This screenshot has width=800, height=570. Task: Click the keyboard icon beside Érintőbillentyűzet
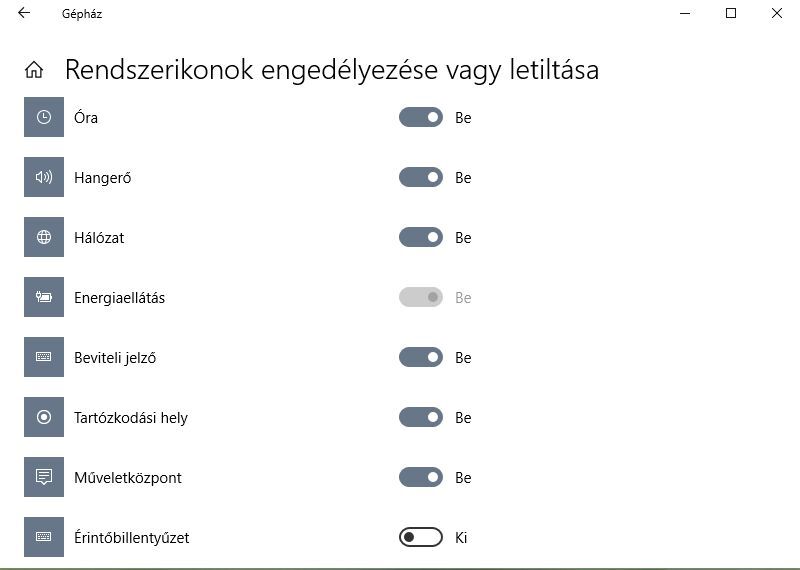44,538
